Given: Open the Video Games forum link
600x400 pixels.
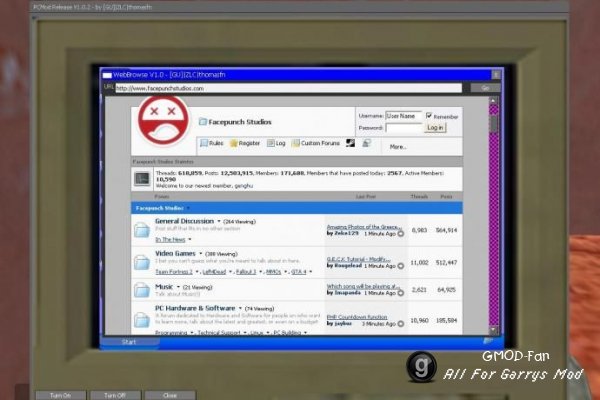Looking at the screenshot, I should click(x=175, y=253).
